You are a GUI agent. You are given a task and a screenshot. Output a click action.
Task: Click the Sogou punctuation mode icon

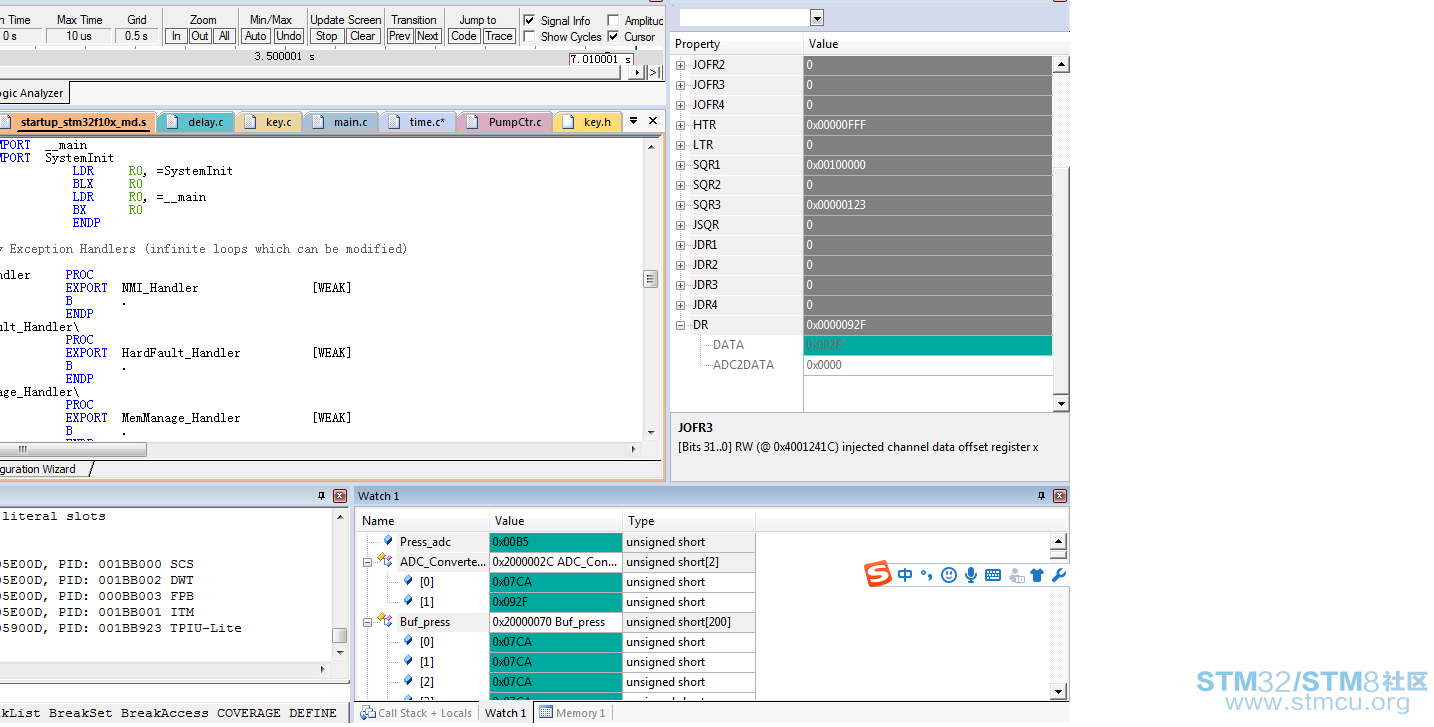pyautogui.click(x=927, y=575)
